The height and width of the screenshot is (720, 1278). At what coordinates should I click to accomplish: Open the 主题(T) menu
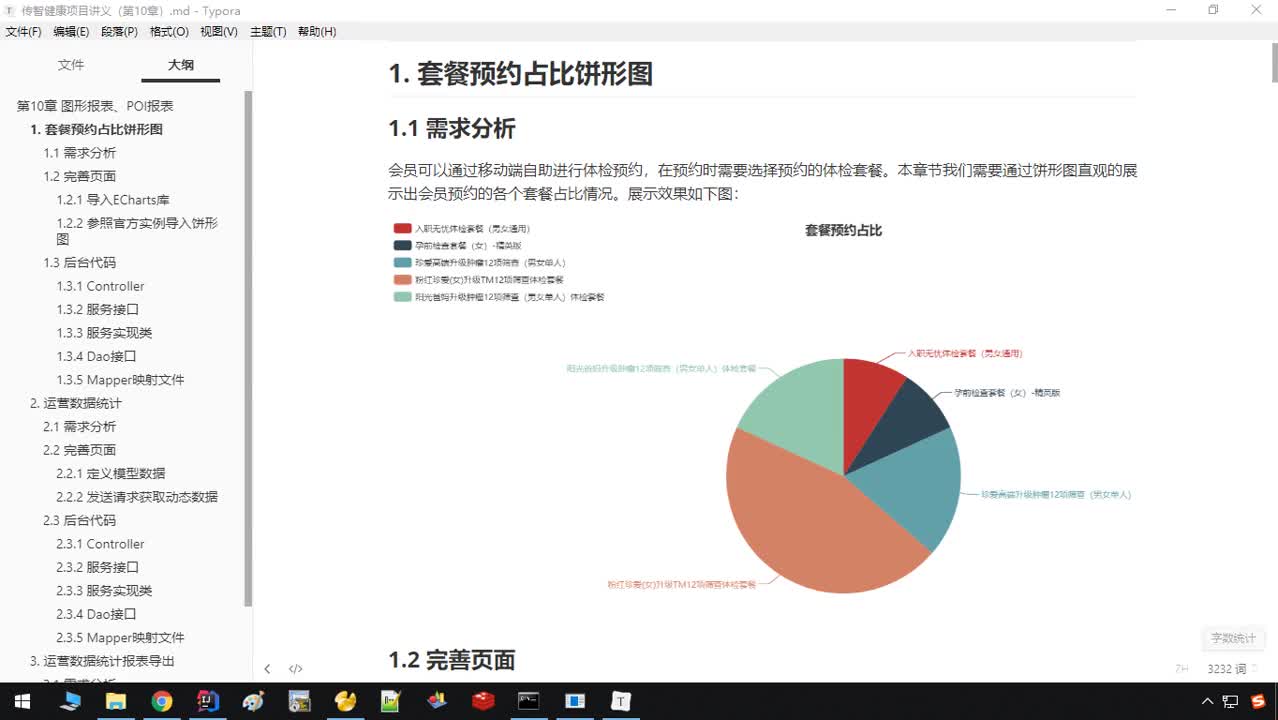click(x=268, y=32)
